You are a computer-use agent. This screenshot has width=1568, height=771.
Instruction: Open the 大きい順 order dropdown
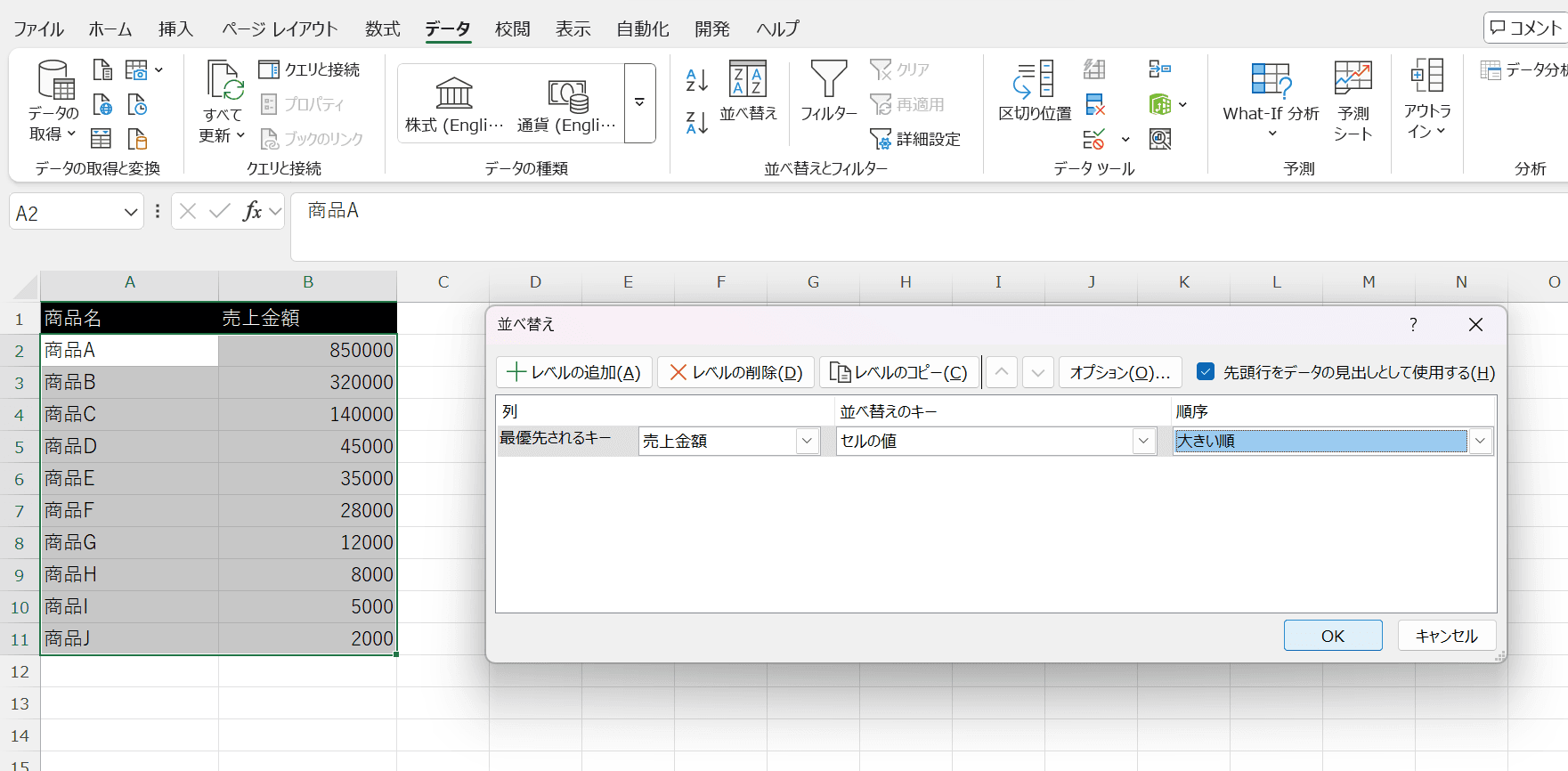point(1480,441)
